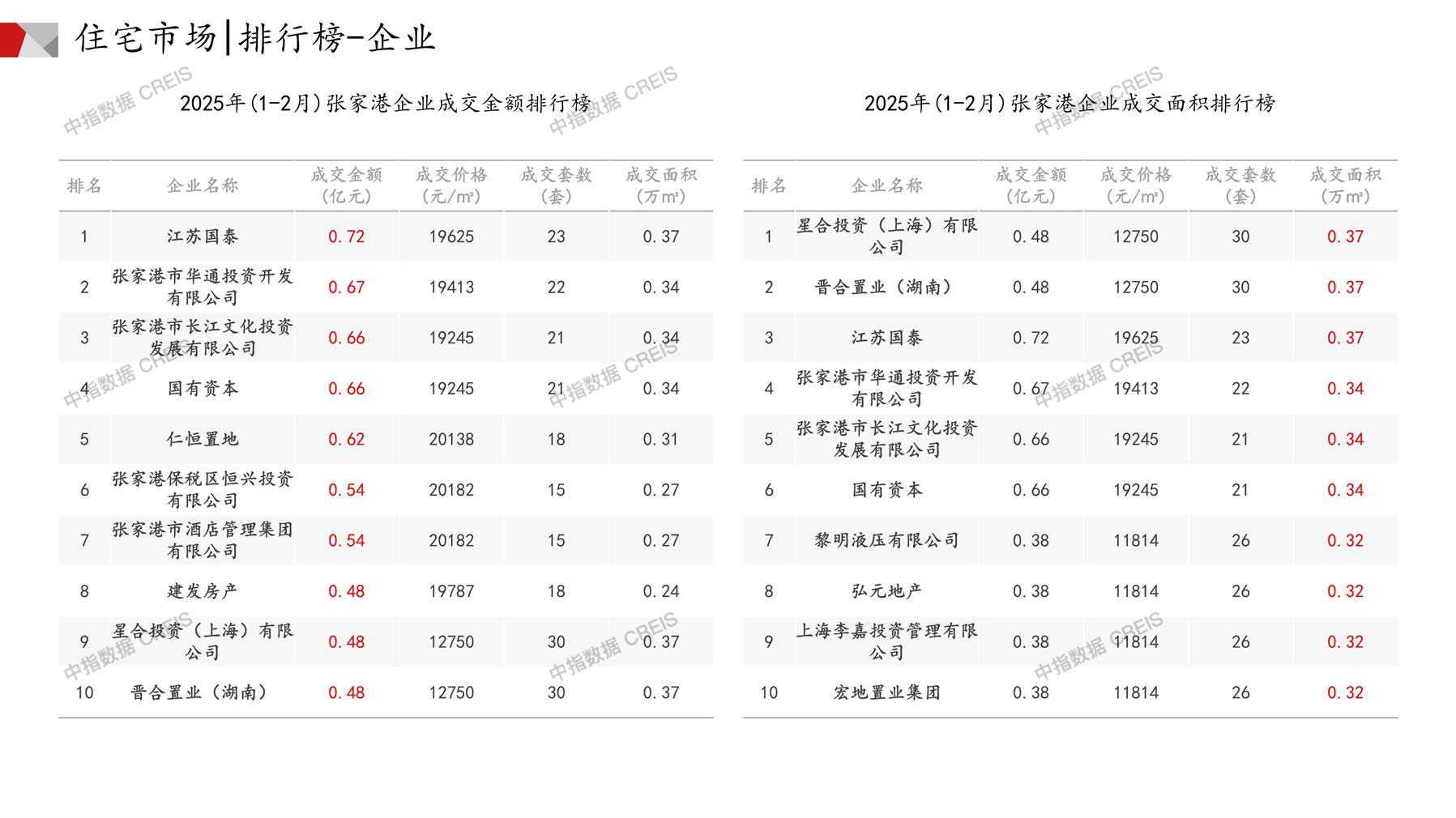Select the 张家港企业成交金额排行榜 table title
Viewport: 1456px width, 818px height.
tap(386, 104)
